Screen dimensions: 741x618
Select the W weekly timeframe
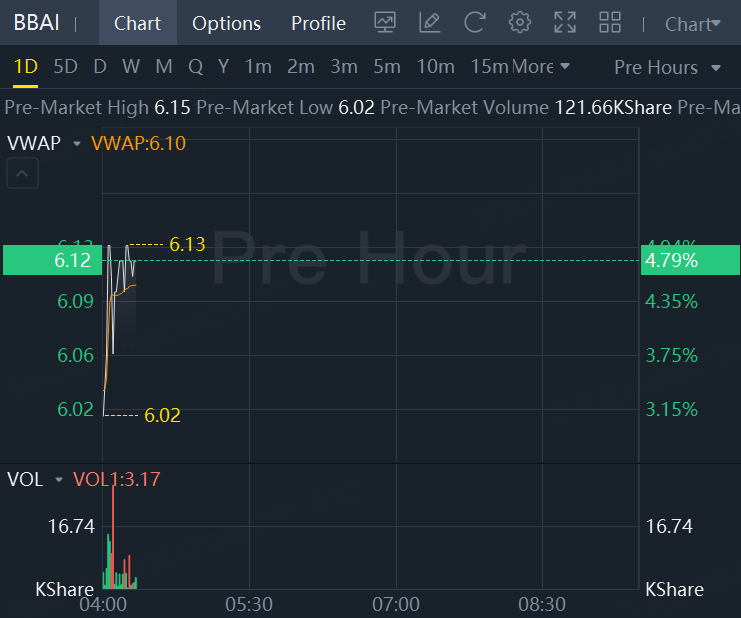[x=131, y=67]
